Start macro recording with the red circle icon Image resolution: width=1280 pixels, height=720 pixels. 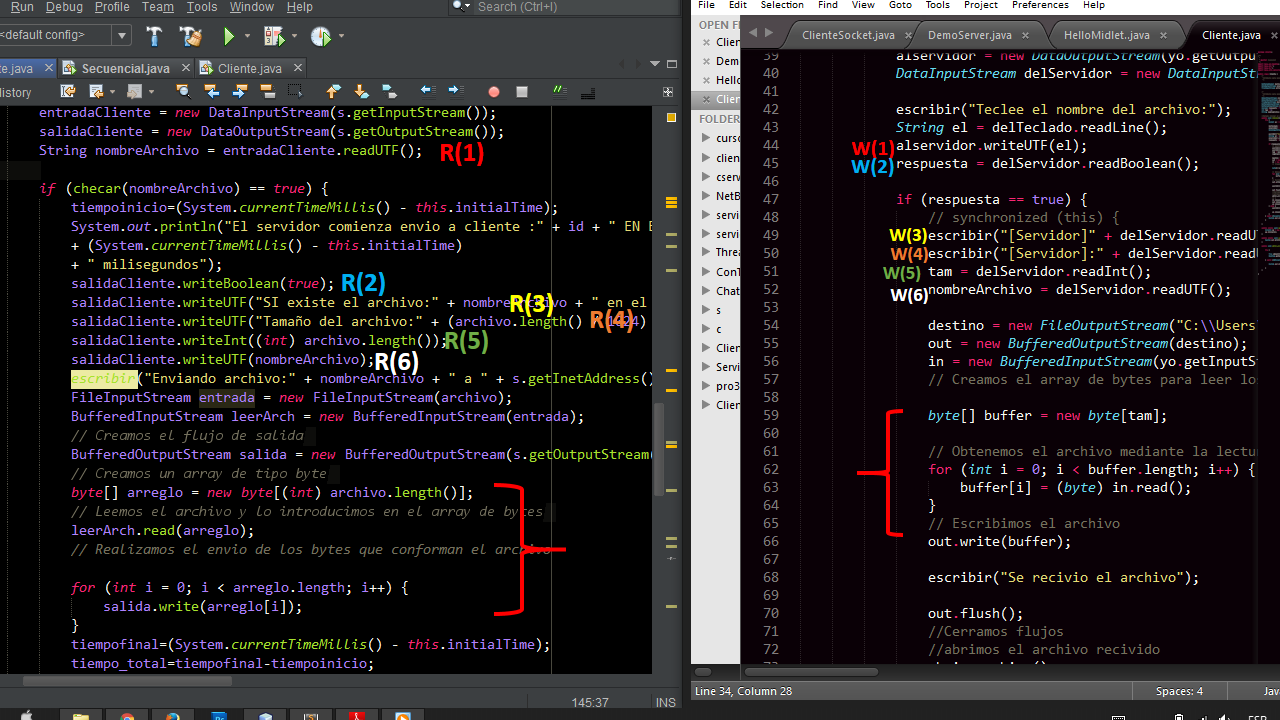coord(494,92)
